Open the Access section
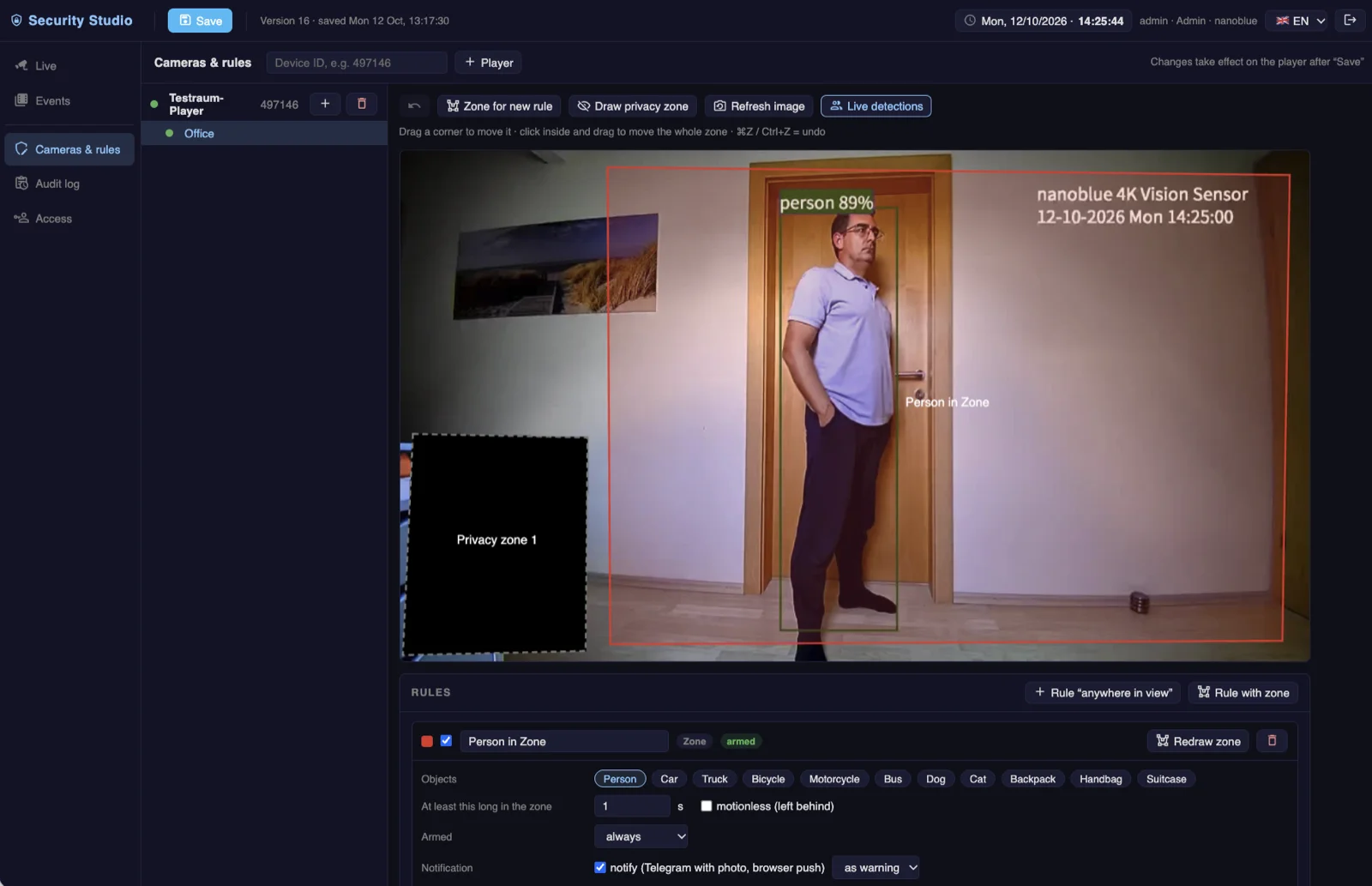The height and width of the screenshot is (886, 1372). click(x=69, y=218)
